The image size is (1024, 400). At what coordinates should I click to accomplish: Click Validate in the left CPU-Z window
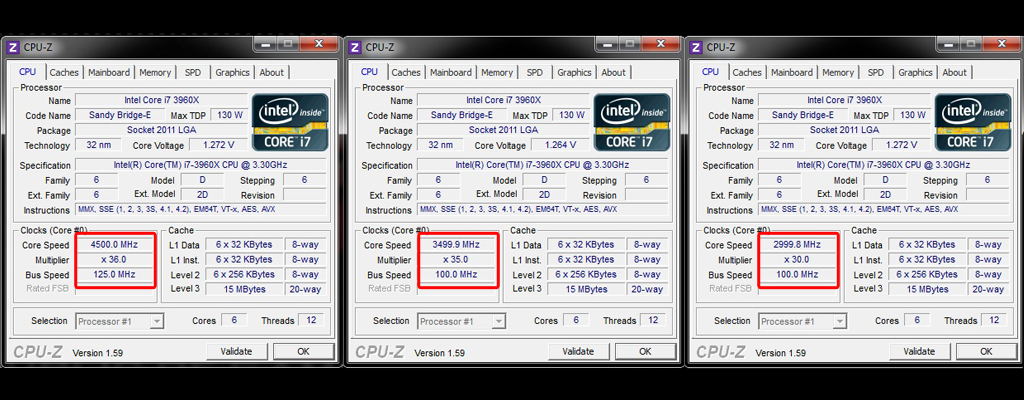tap(236, 352)
